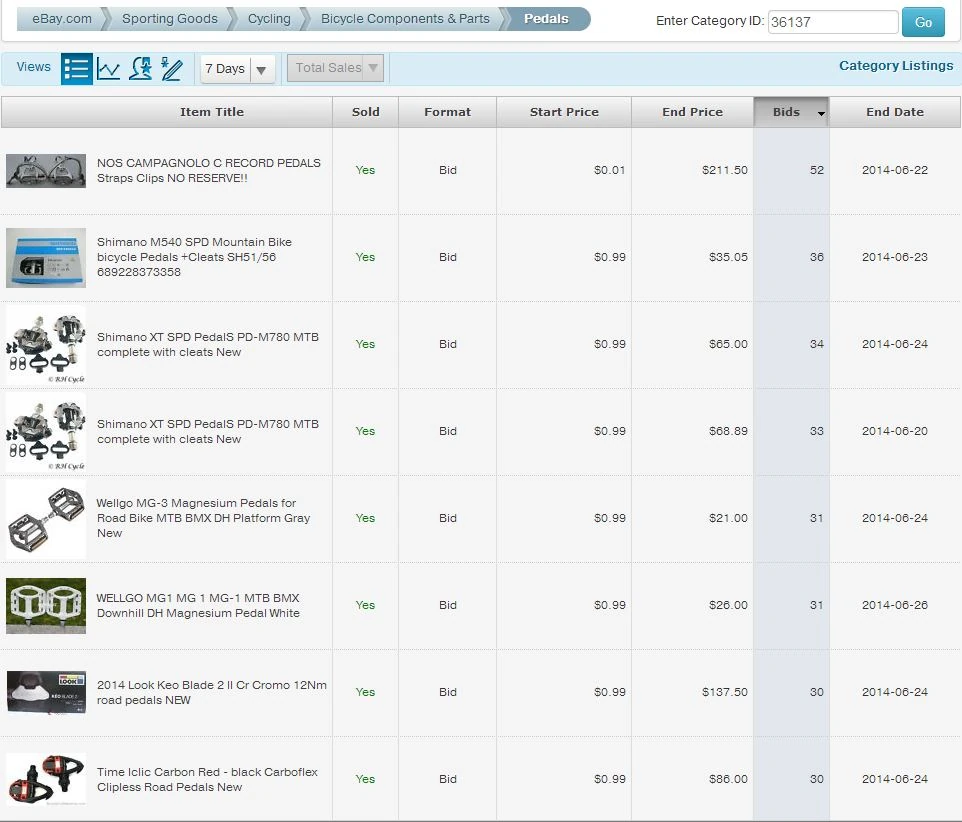Click title WELLGO MG1 MG 1 MG-1 MTB BMX
Screen dimensions: 962x822
[x=198, y=605]
